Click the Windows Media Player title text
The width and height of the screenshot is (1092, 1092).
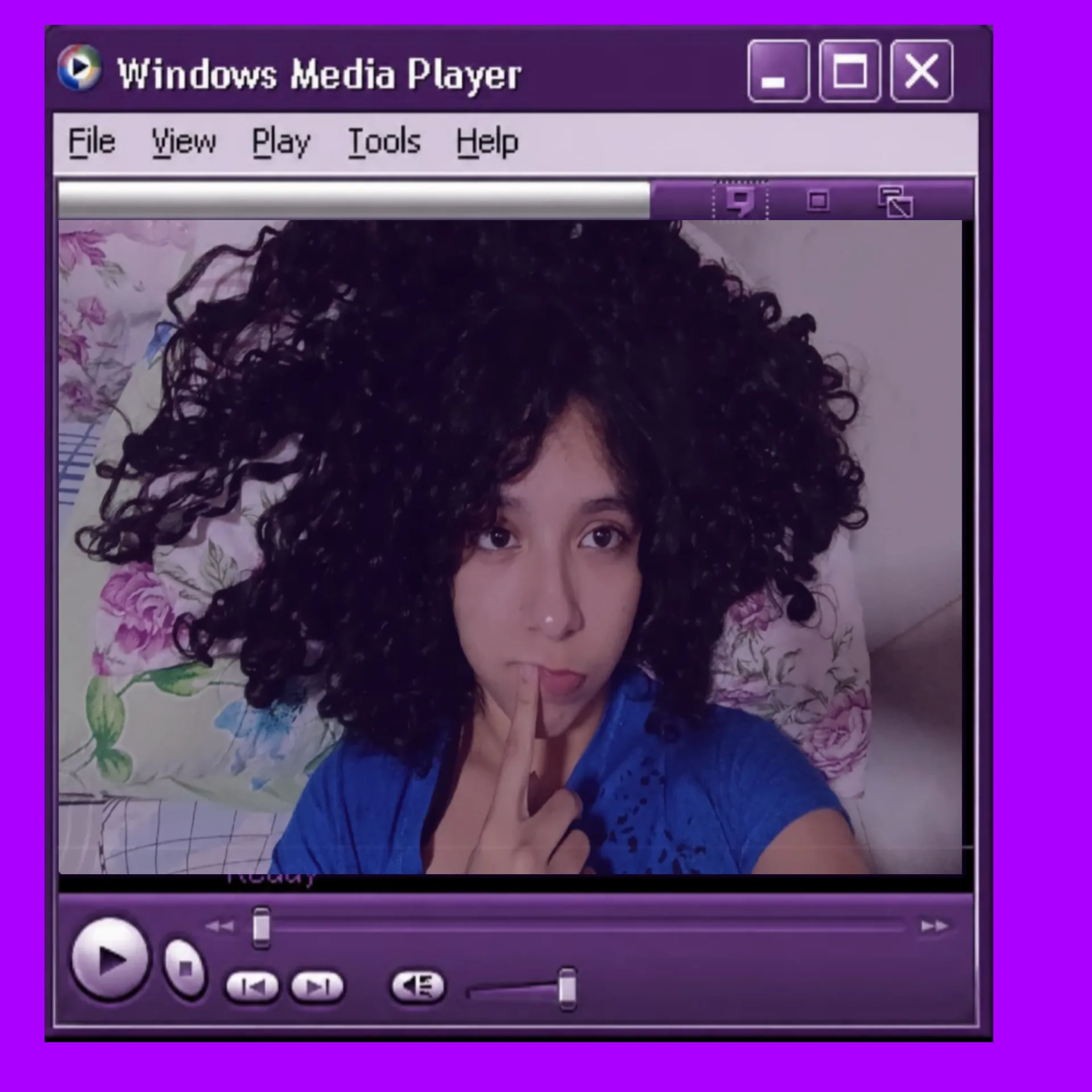[x=319, y=75]
